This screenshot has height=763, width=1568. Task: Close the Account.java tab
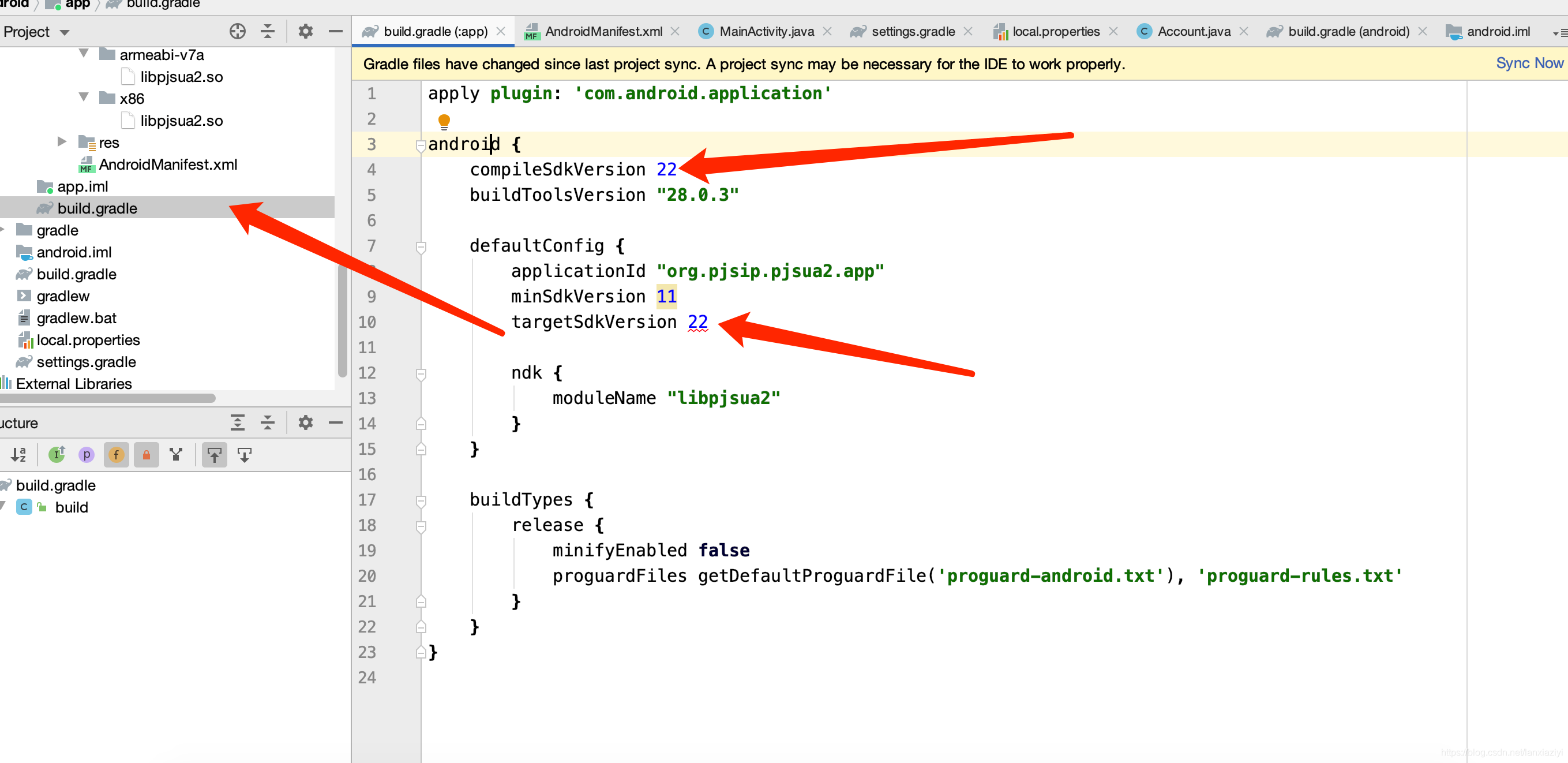1244,31
